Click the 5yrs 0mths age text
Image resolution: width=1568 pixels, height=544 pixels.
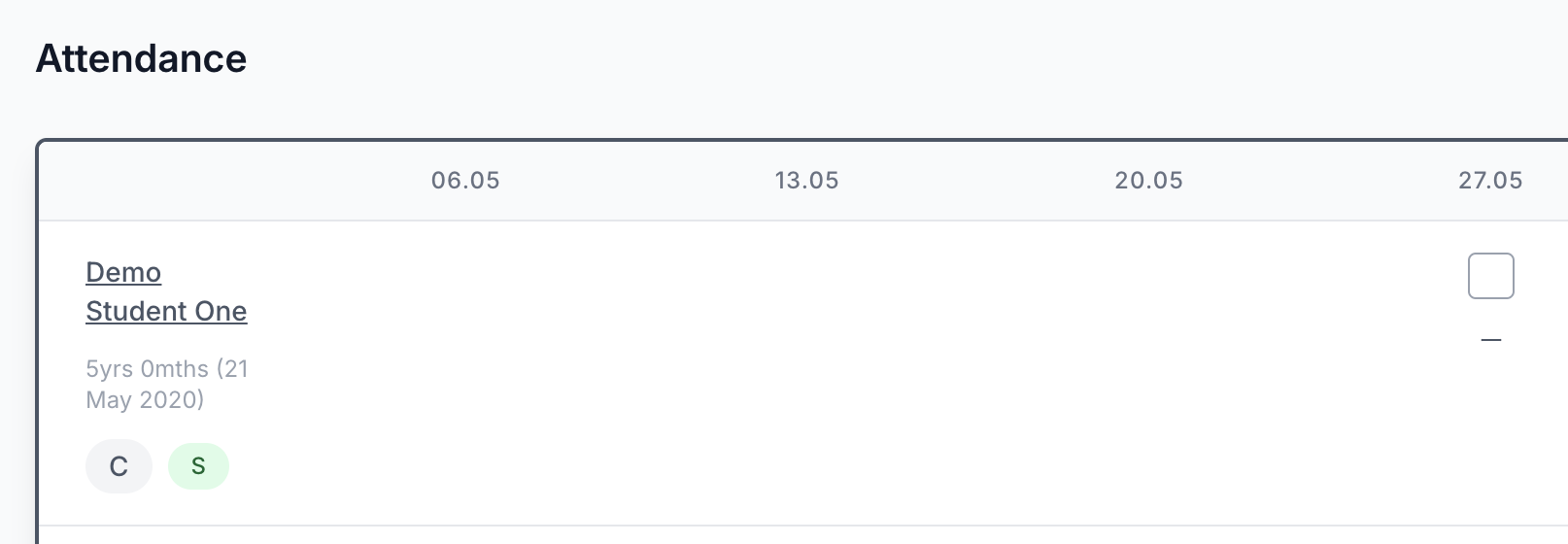tap(147, 369)
